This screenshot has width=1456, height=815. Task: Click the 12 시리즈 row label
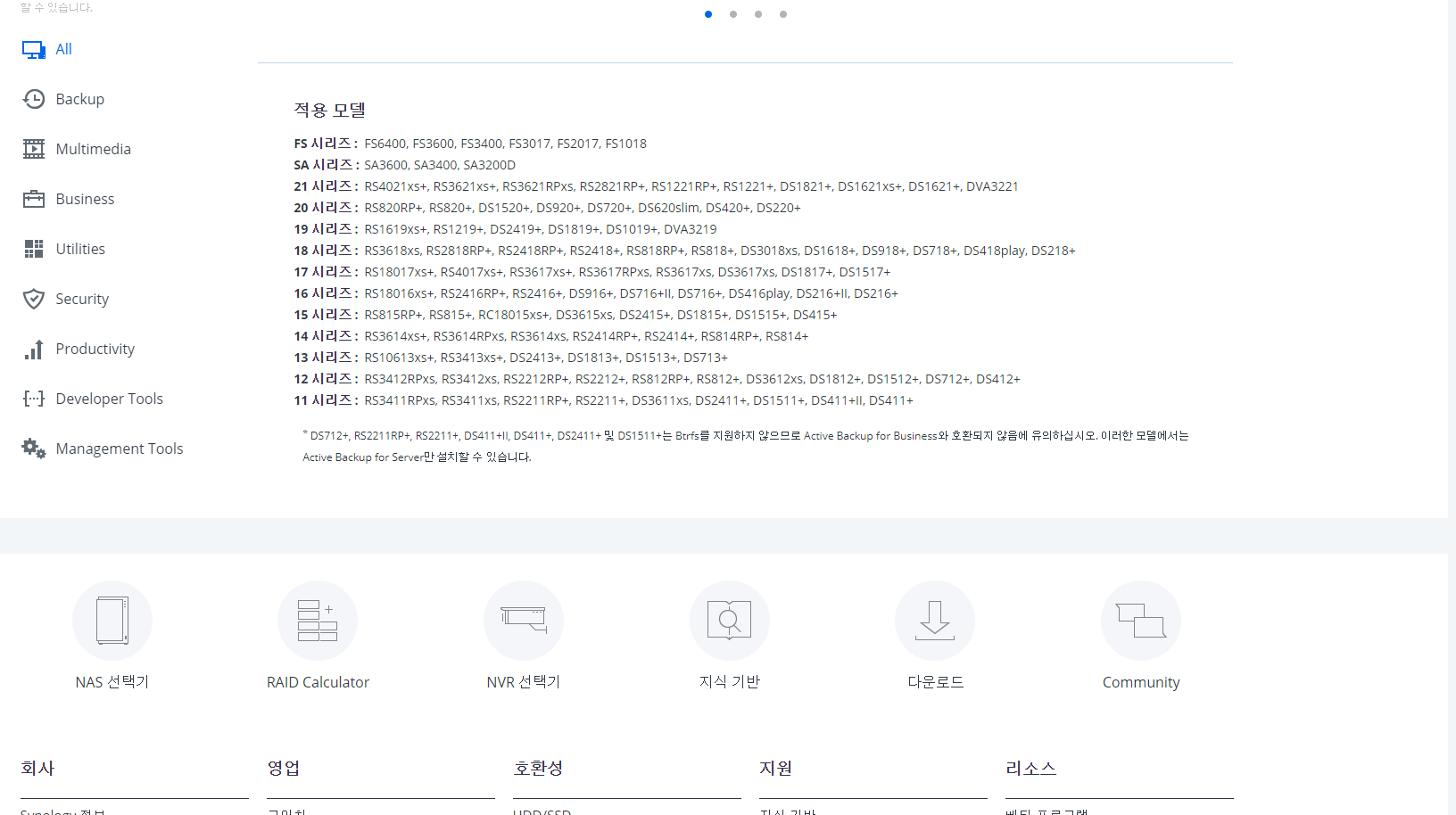tap(327, 379)
